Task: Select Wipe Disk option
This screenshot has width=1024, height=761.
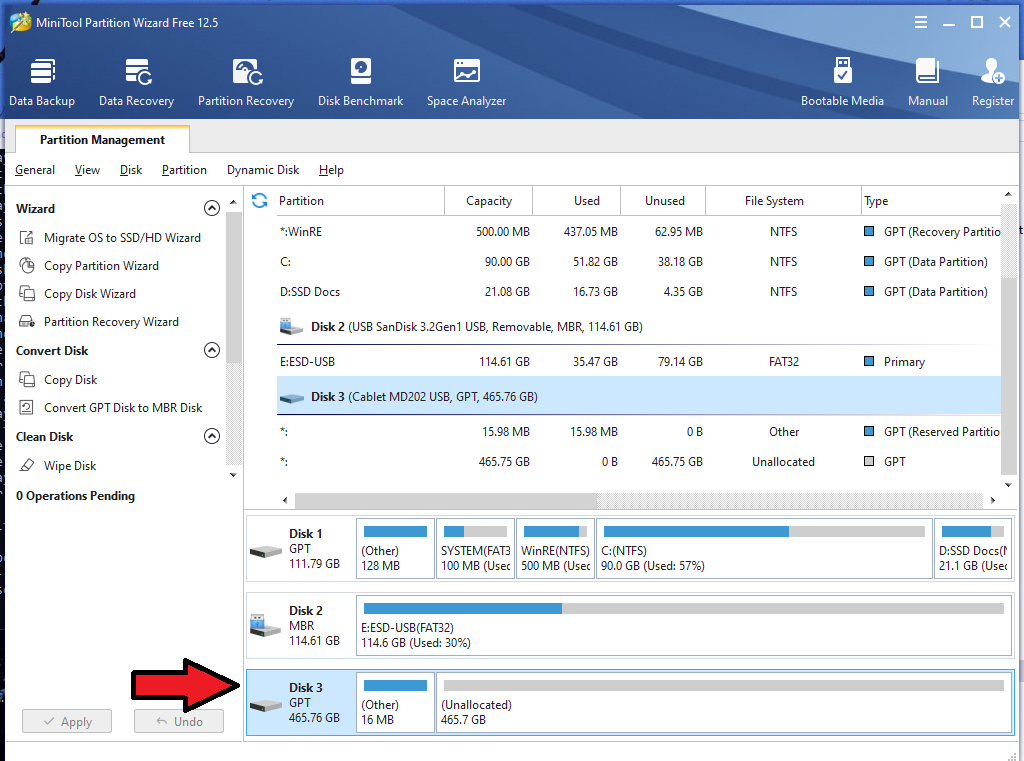Action: (x=70, y=466)
